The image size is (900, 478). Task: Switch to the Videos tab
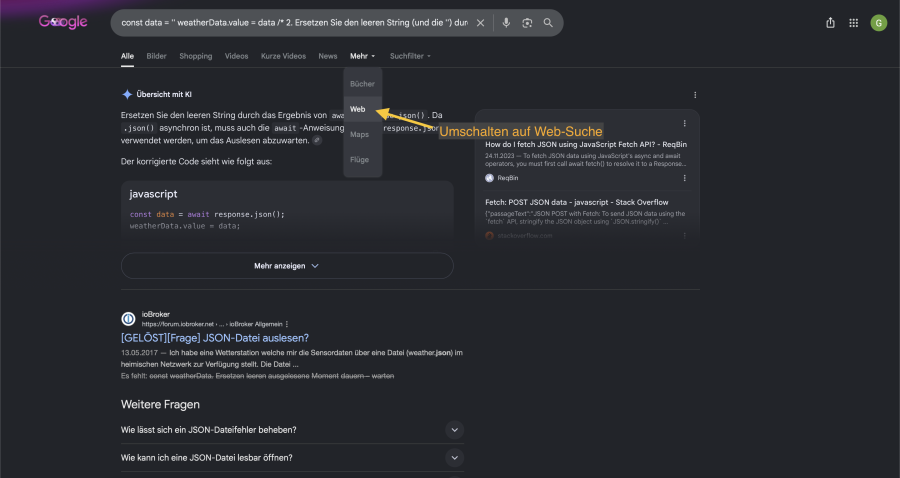236,56
